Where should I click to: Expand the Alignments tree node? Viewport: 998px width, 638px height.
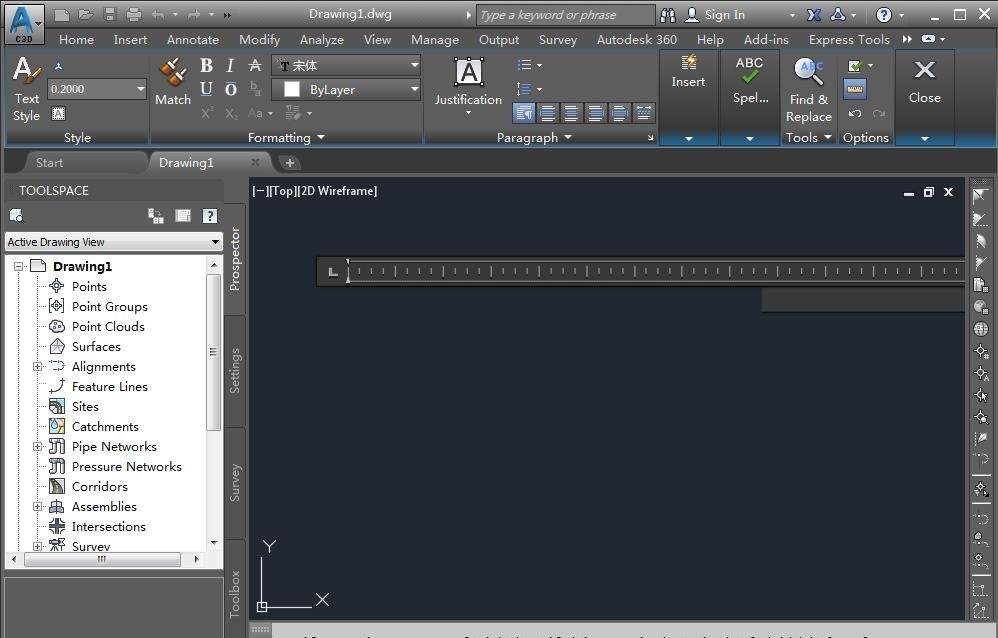[x=38, y=366]
